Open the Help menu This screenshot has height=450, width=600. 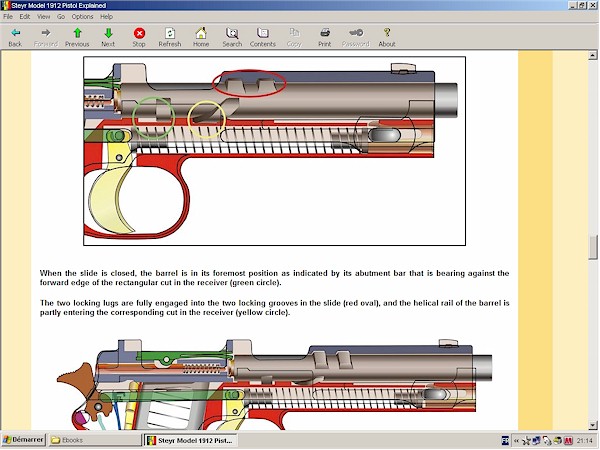106,16
